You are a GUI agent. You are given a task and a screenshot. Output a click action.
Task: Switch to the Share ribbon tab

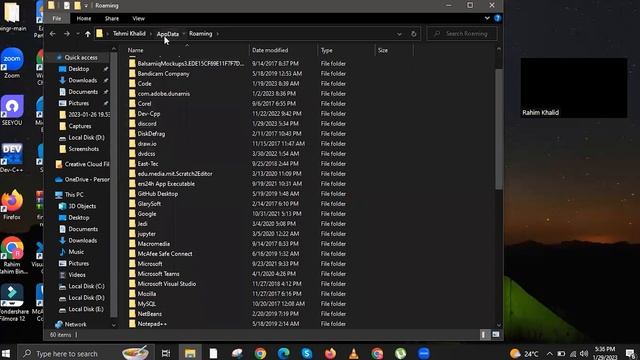tap(111, 18)
